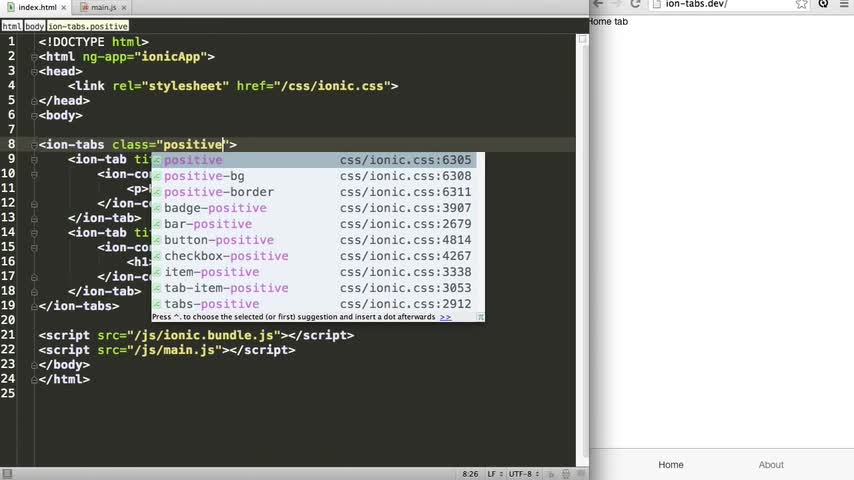Open the browser hamburger menu
854x480 pixels.
[844, 4]
